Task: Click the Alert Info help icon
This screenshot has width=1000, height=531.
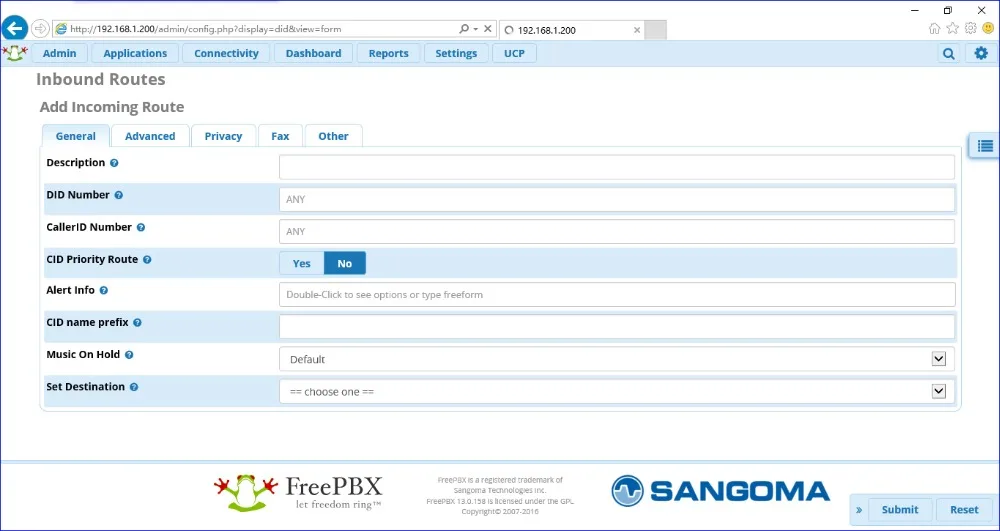Action: coord(104,291)
